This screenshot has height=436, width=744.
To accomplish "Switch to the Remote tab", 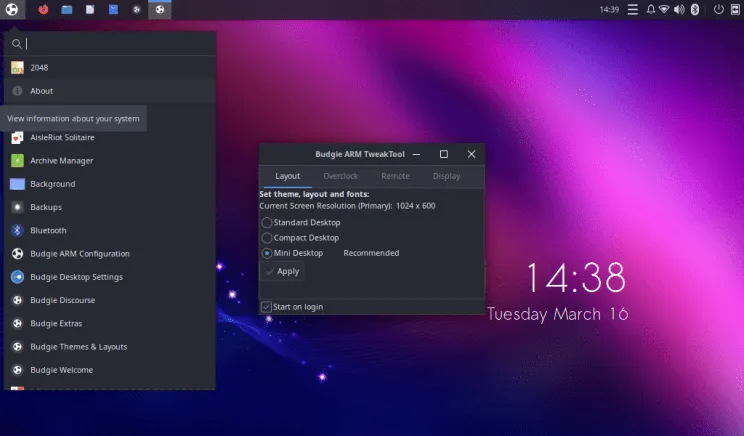I will pyautogui.click(x=395, y=176).
